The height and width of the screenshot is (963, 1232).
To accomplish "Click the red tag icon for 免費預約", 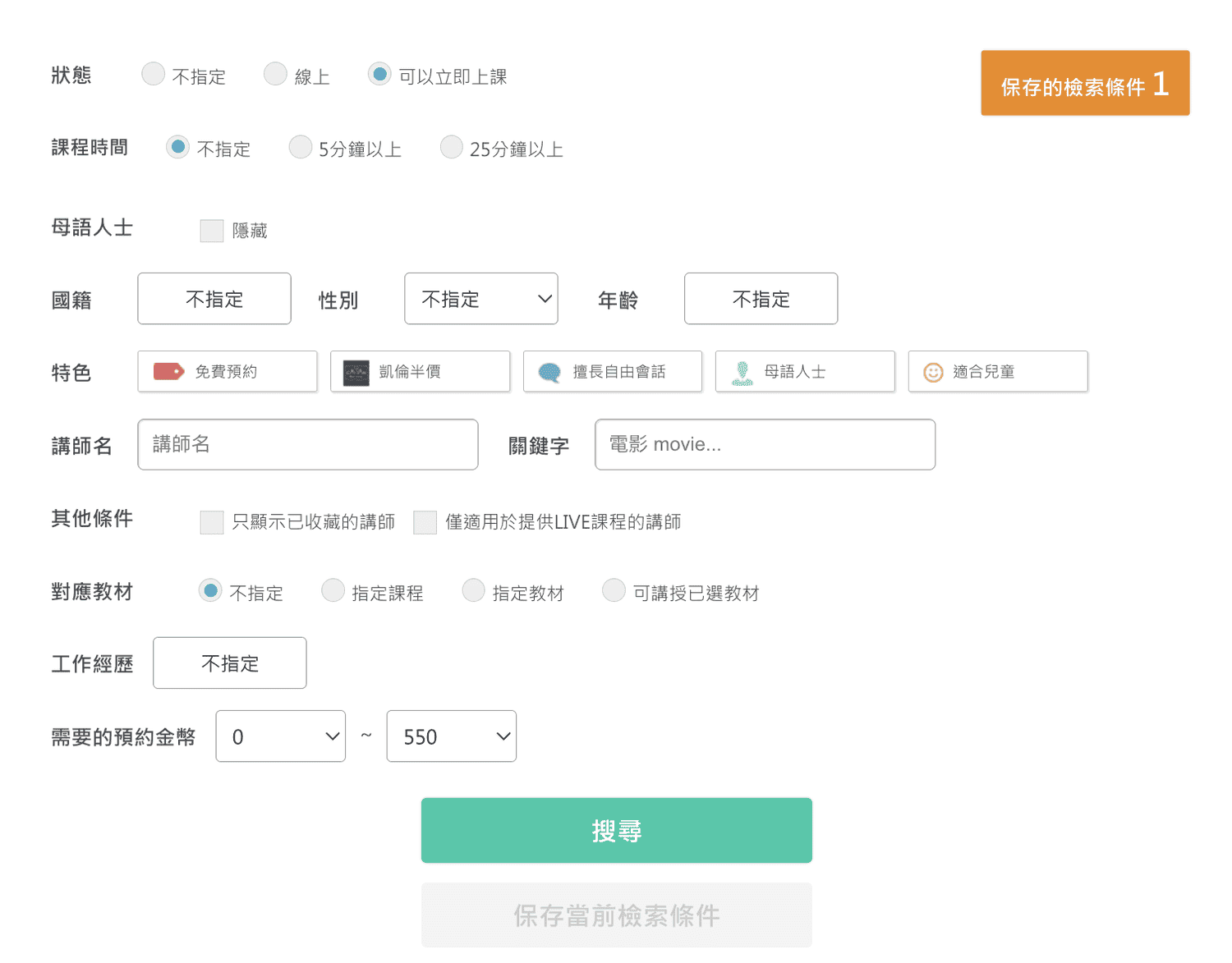I will tap(169, 372).
